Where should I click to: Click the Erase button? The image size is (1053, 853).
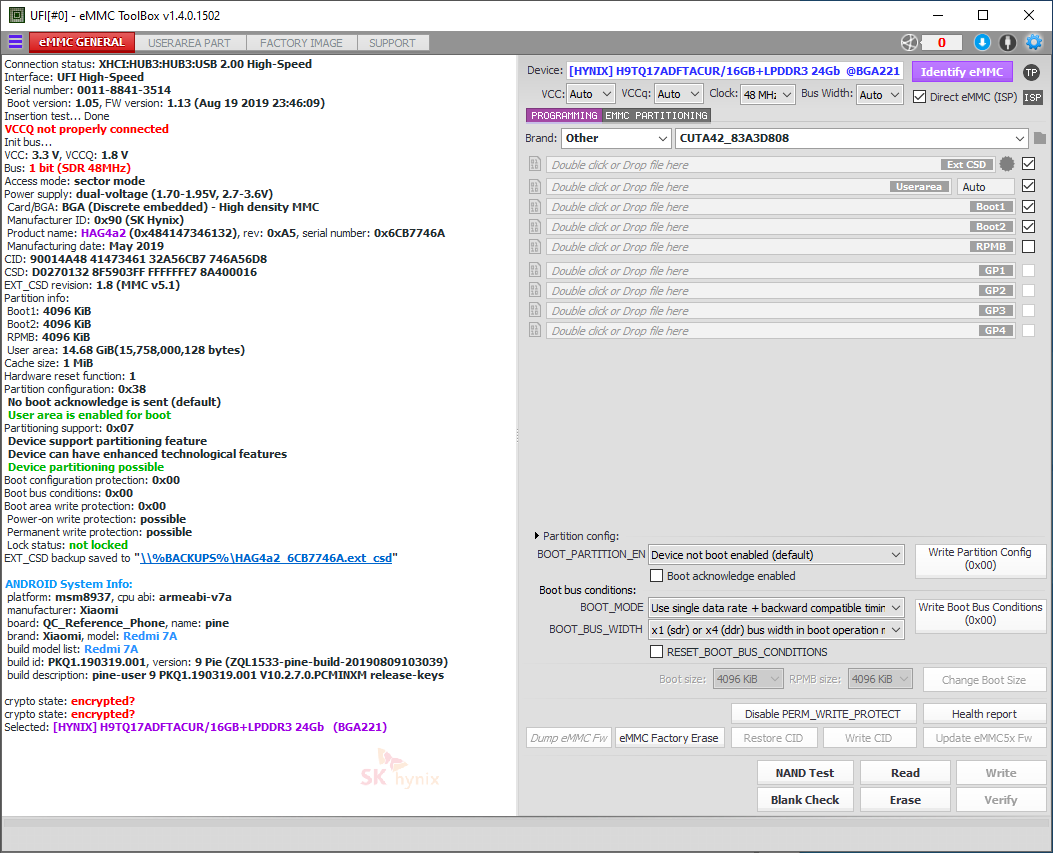click(x=905, y=800)
